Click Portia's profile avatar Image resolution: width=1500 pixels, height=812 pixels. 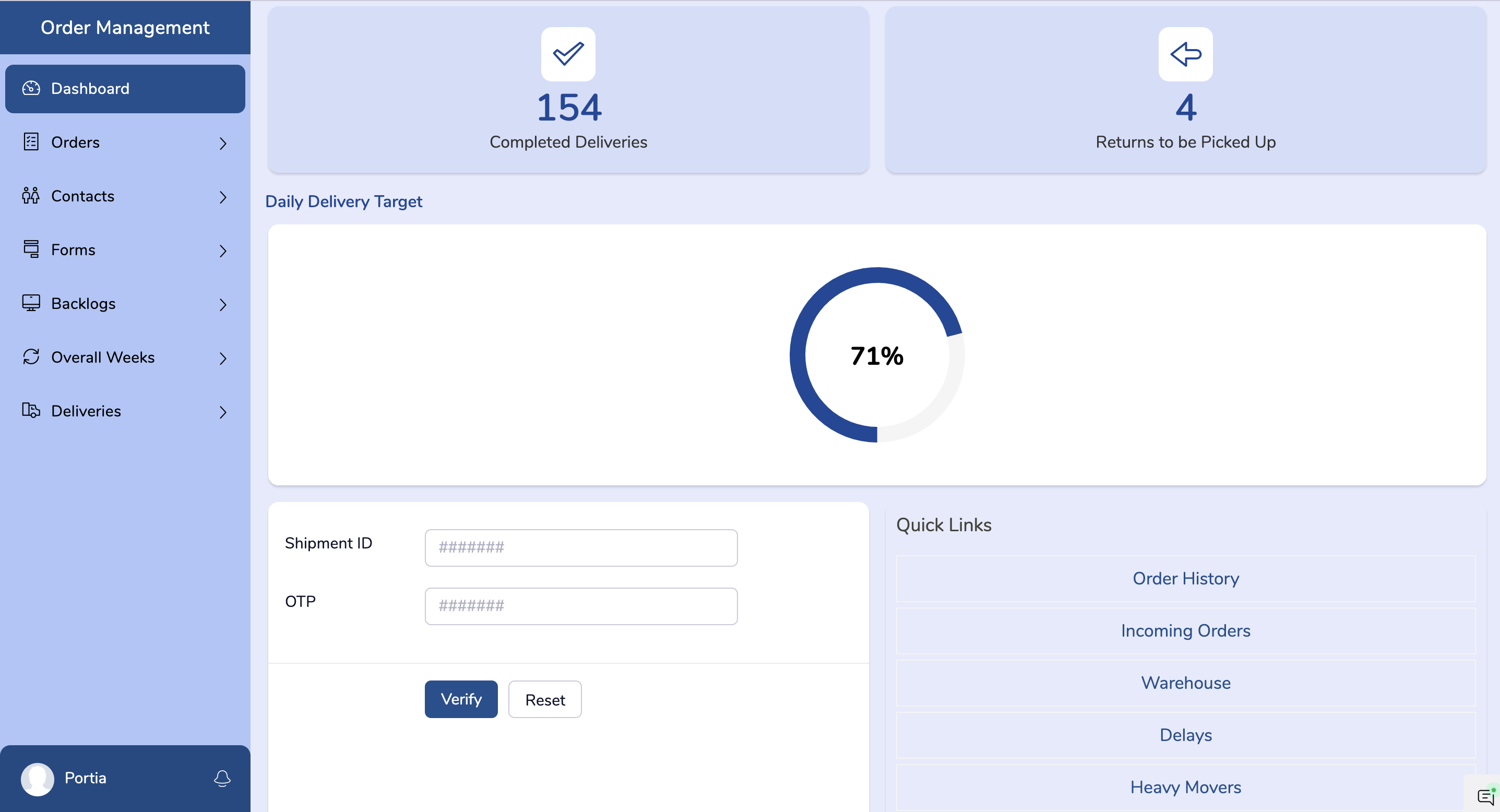pyautogui.click(x=38, y=779)
